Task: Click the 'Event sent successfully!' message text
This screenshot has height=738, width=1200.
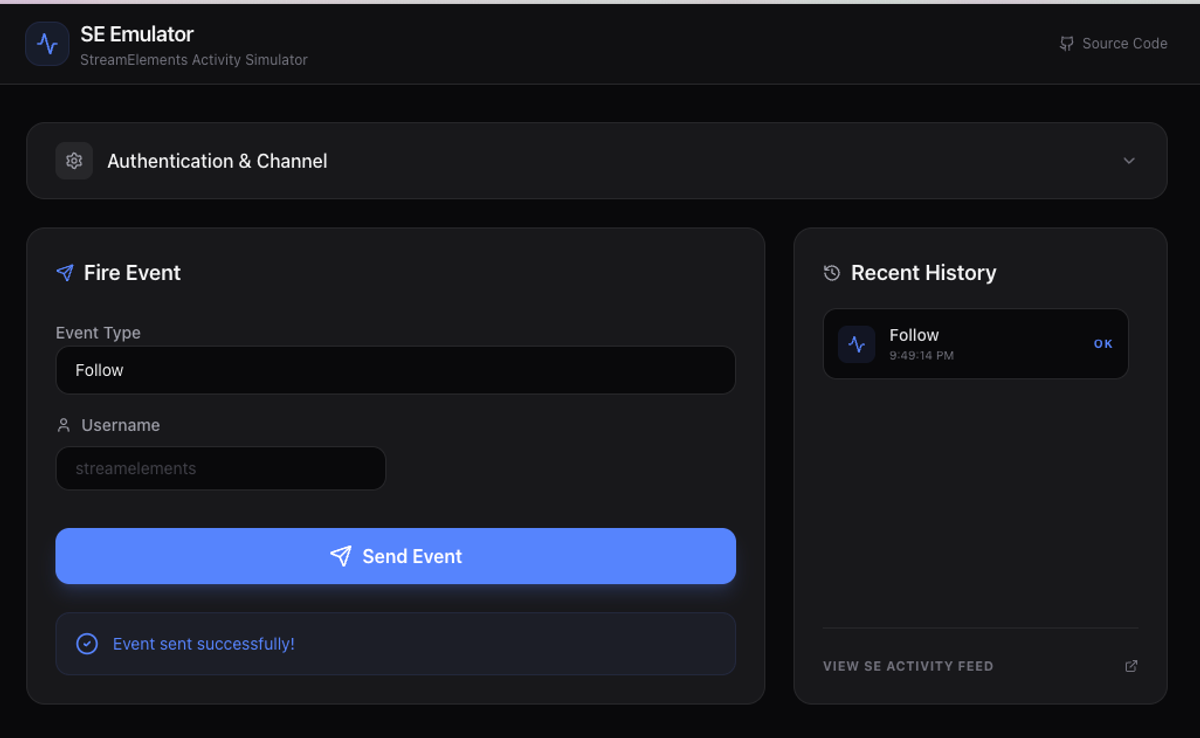Action: (204, 644)
